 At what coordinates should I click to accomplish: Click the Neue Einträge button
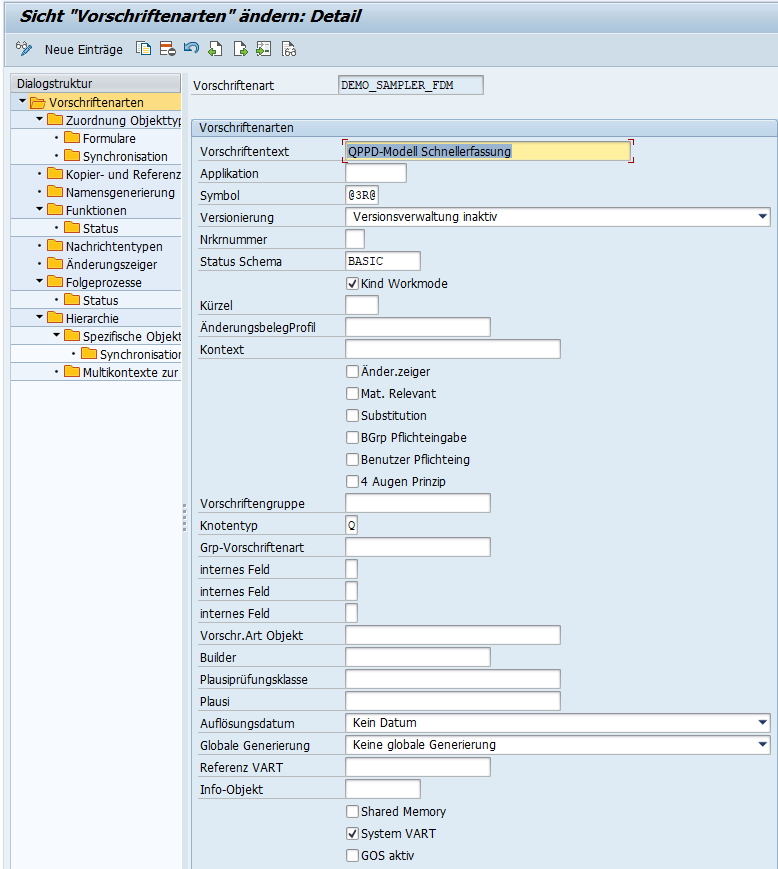pos(84,49)
